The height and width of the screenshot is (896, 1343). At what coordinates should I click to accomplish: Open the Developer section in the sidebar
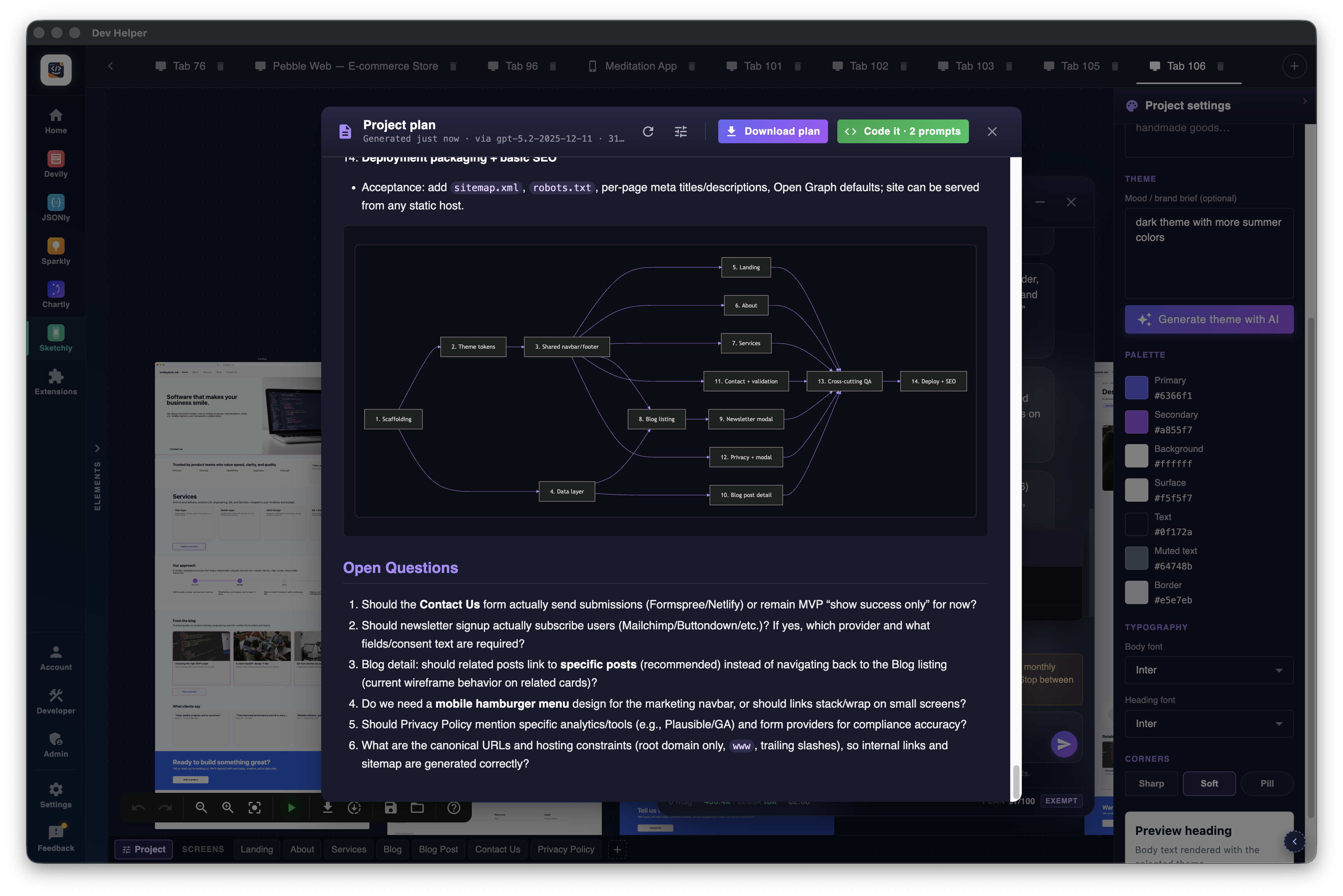pyautogui.click(x=55, y=701)
